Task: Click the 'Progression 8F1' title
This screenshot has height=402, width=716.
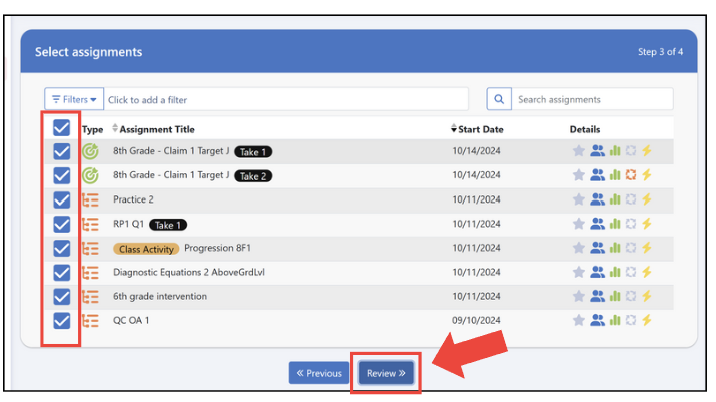Action: click(x=217, y=248)
